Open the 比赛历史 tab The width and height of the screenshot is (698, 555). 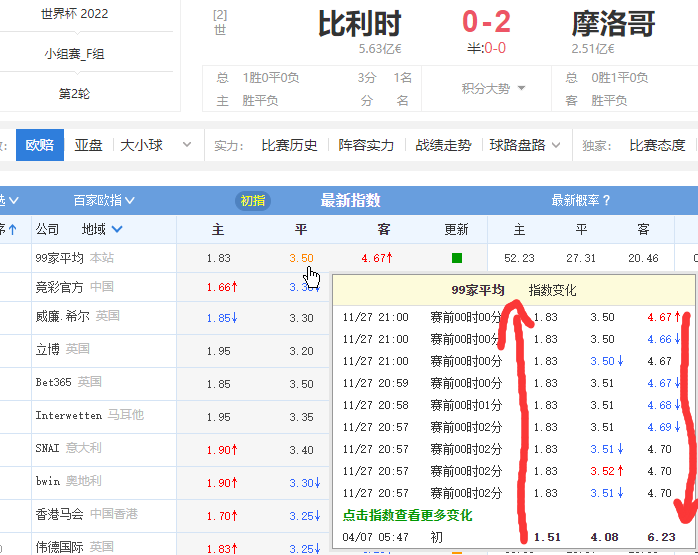(x=289, y=145)
